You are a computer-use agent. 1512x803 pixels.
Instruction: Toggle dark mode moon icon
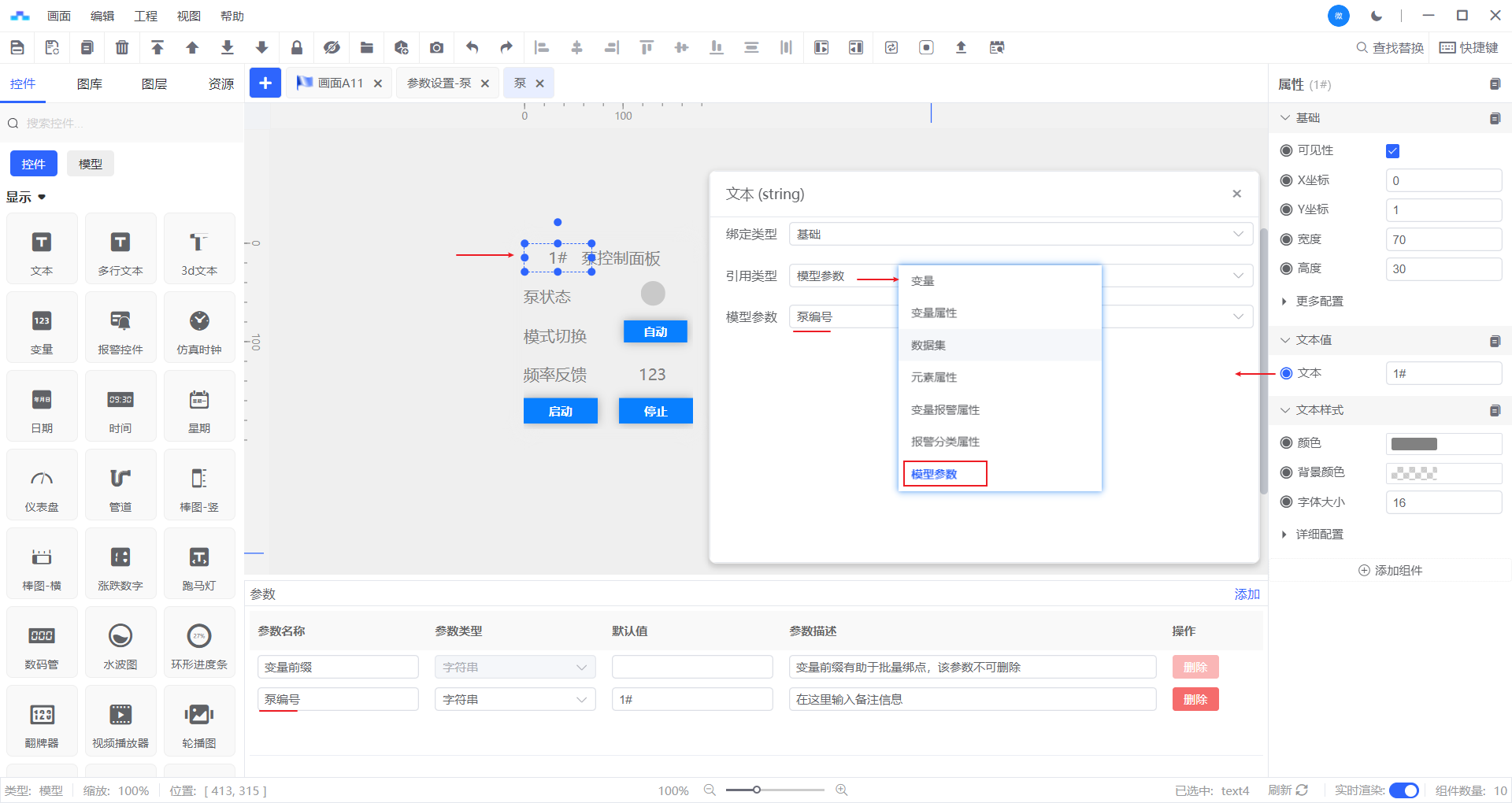click(1377, 16)
